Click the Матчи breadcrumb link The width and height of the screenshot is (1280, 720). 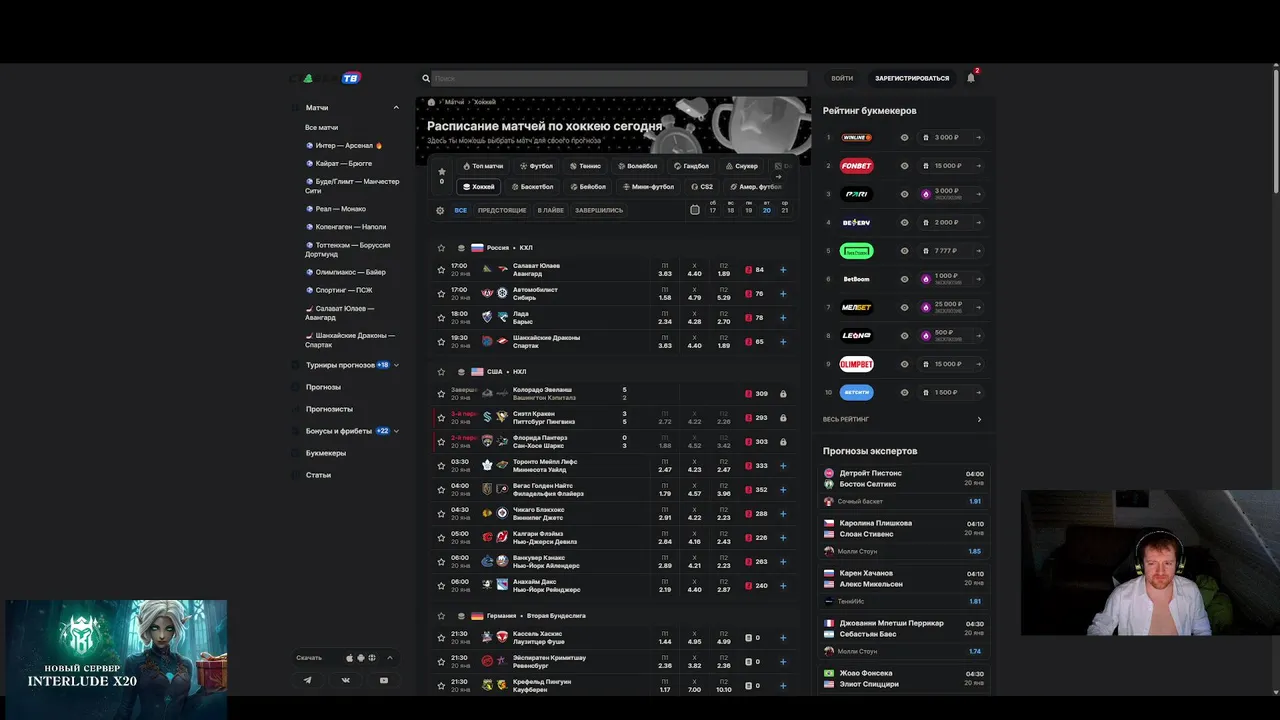coord(454,102)
